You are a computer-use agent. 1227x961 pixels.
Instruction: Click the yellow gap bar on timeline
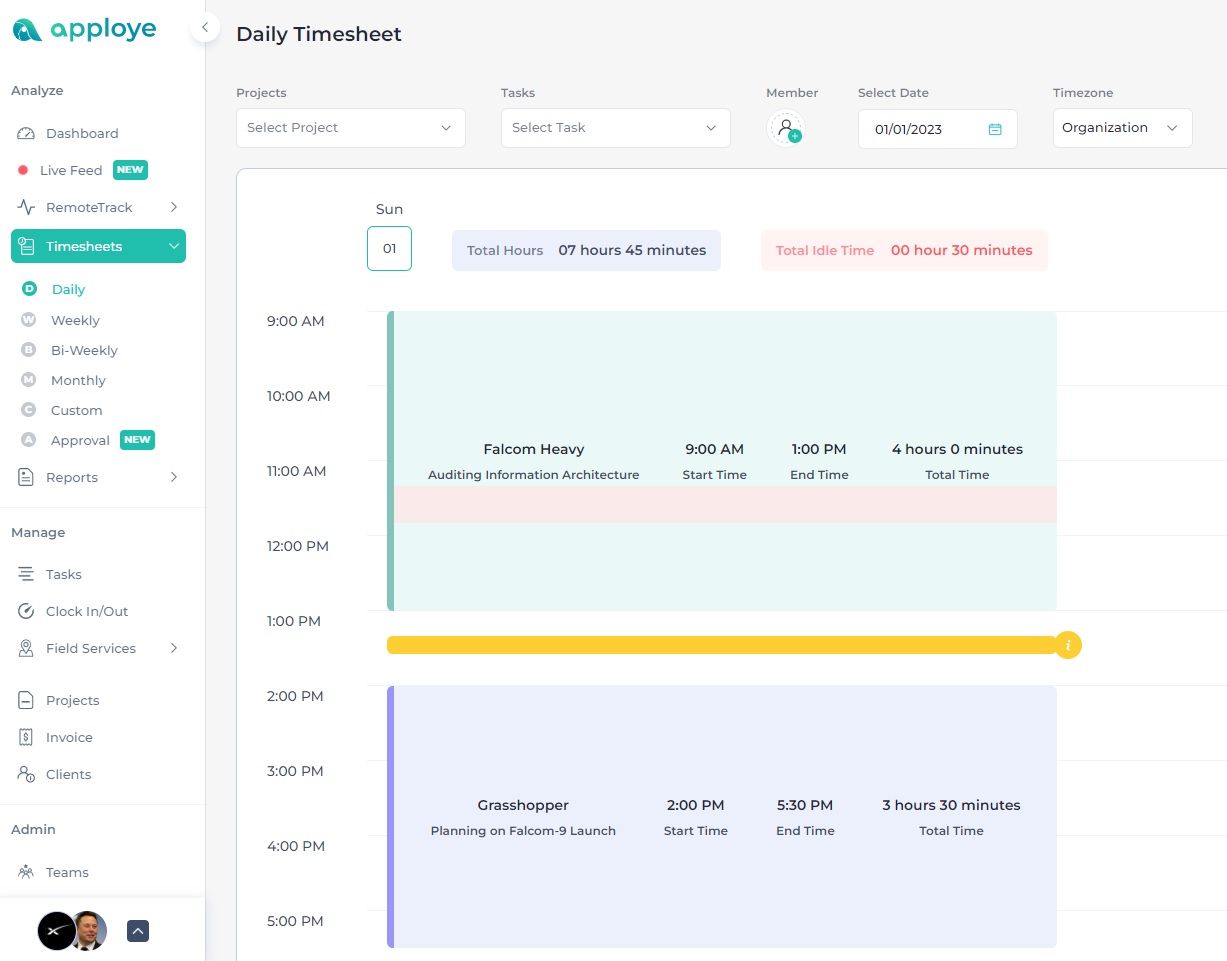(721, 645)
